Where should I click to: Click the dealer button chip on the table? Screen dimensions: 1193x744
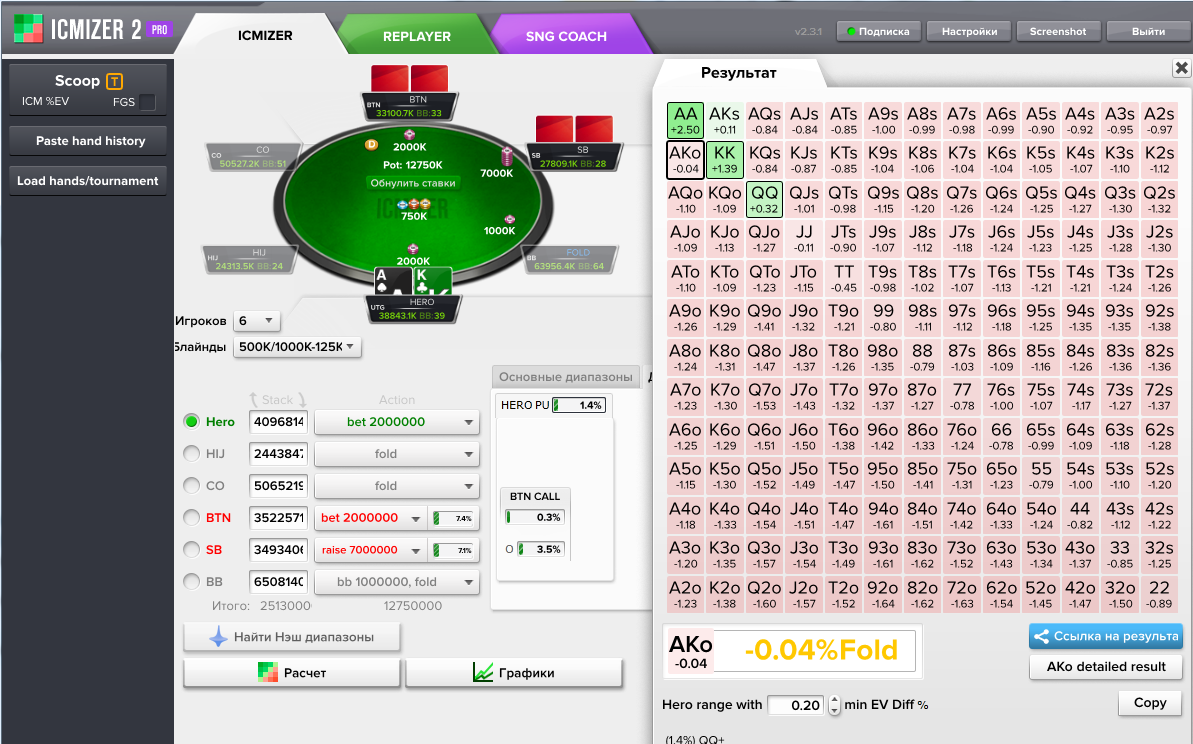click(371, 145)
